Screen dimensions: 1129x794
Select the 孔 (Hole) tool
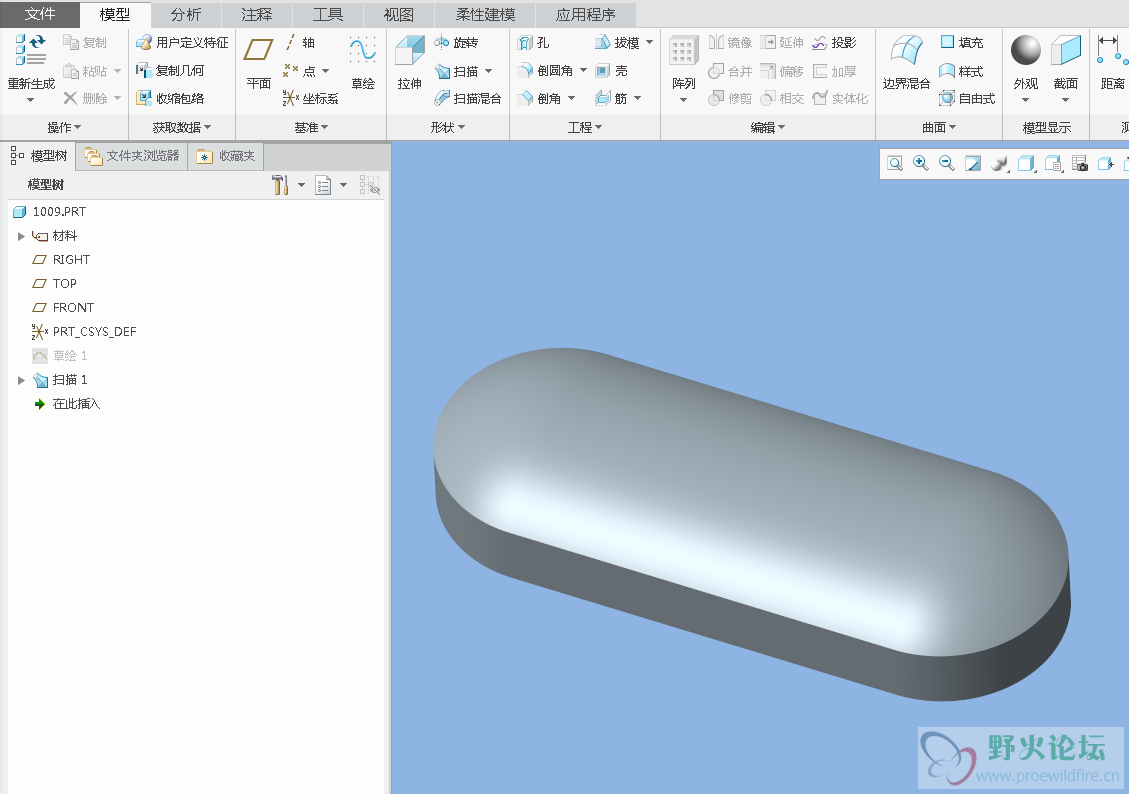[534, 42]
